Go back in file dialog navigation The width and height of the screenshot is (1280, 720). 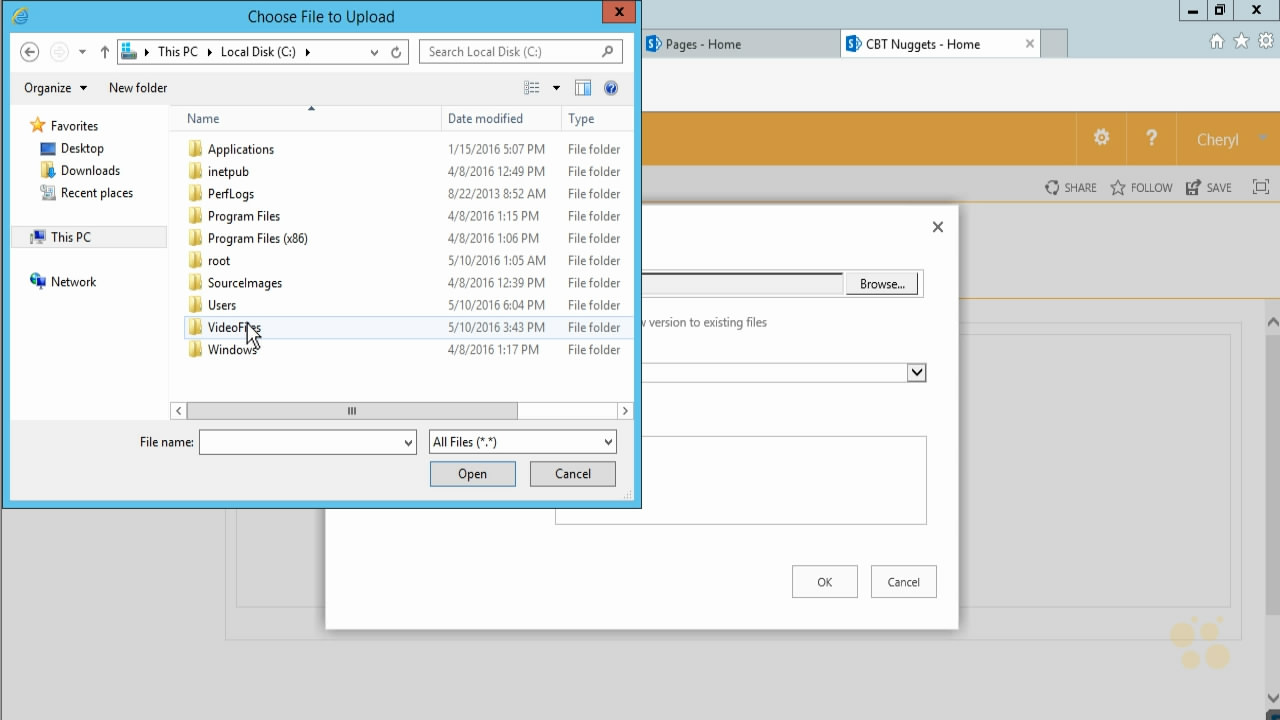[29, 52]
